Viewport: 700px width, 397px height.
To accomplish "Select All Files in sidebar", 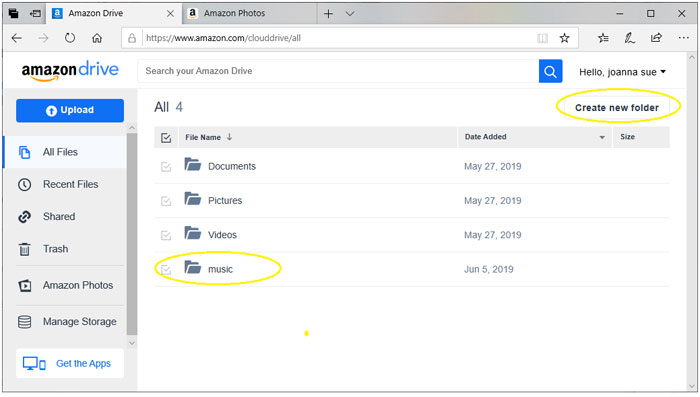I will 65,152.
